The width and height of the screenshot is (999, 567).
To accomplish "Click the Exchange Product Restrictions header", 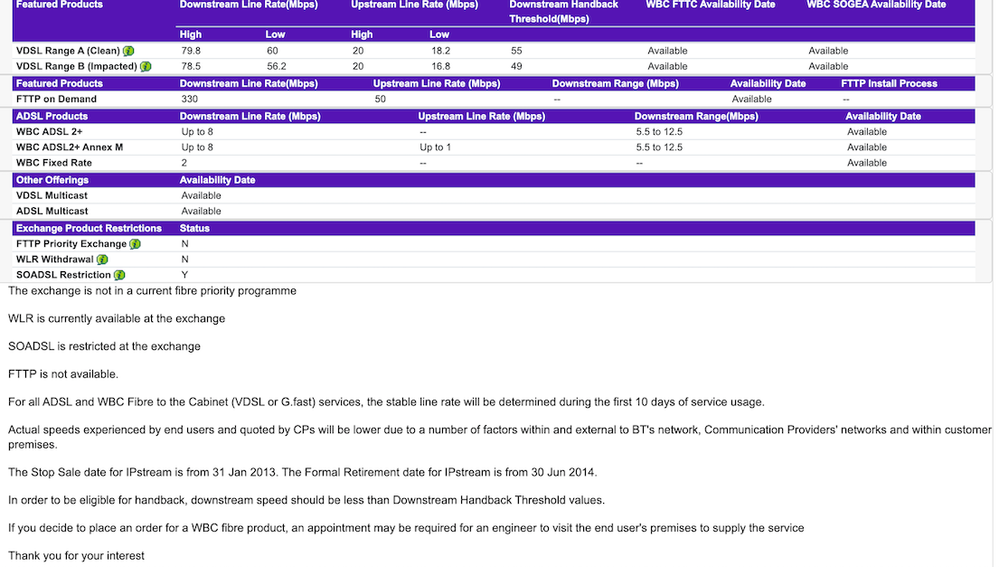I will tap(88, 228).
